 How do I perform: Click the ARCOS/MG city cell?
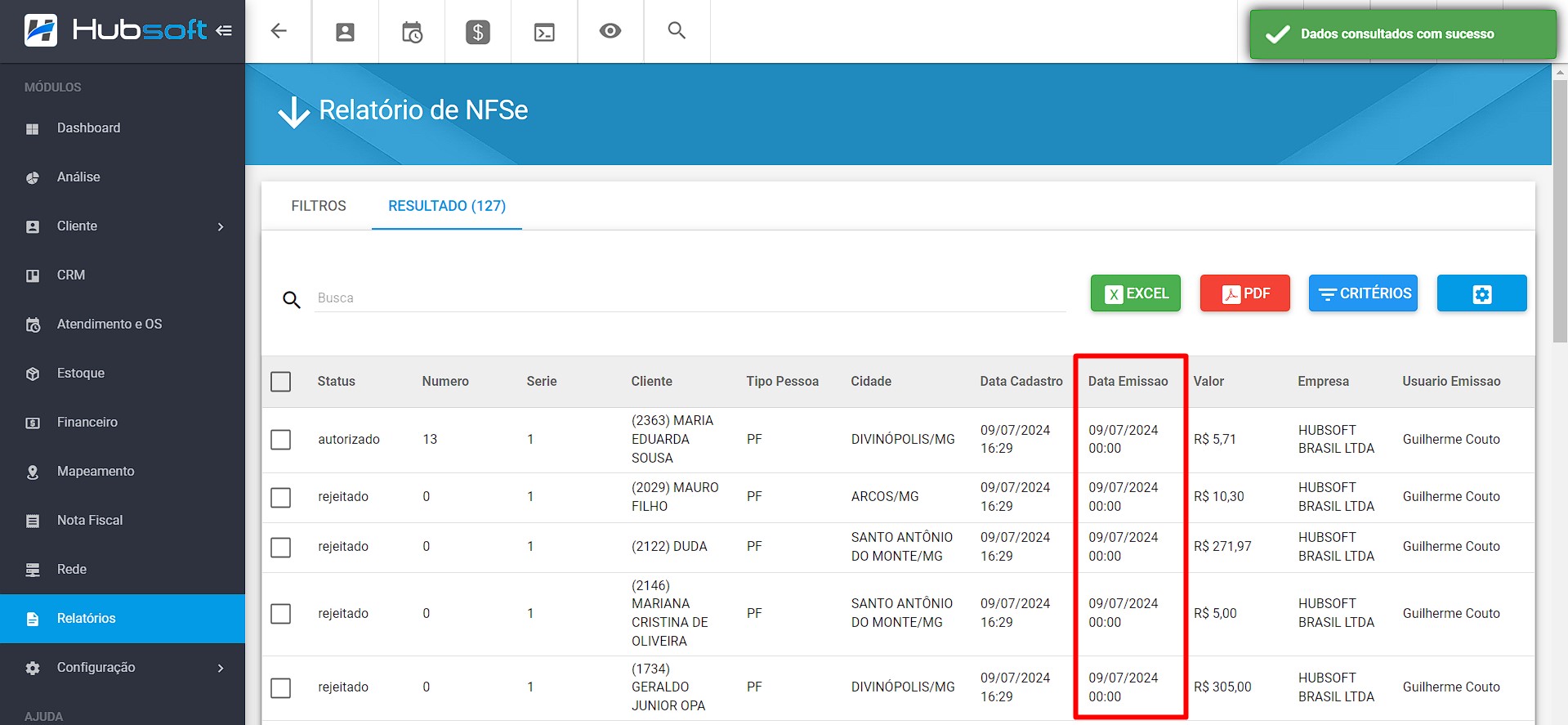[x=885, y=497]
